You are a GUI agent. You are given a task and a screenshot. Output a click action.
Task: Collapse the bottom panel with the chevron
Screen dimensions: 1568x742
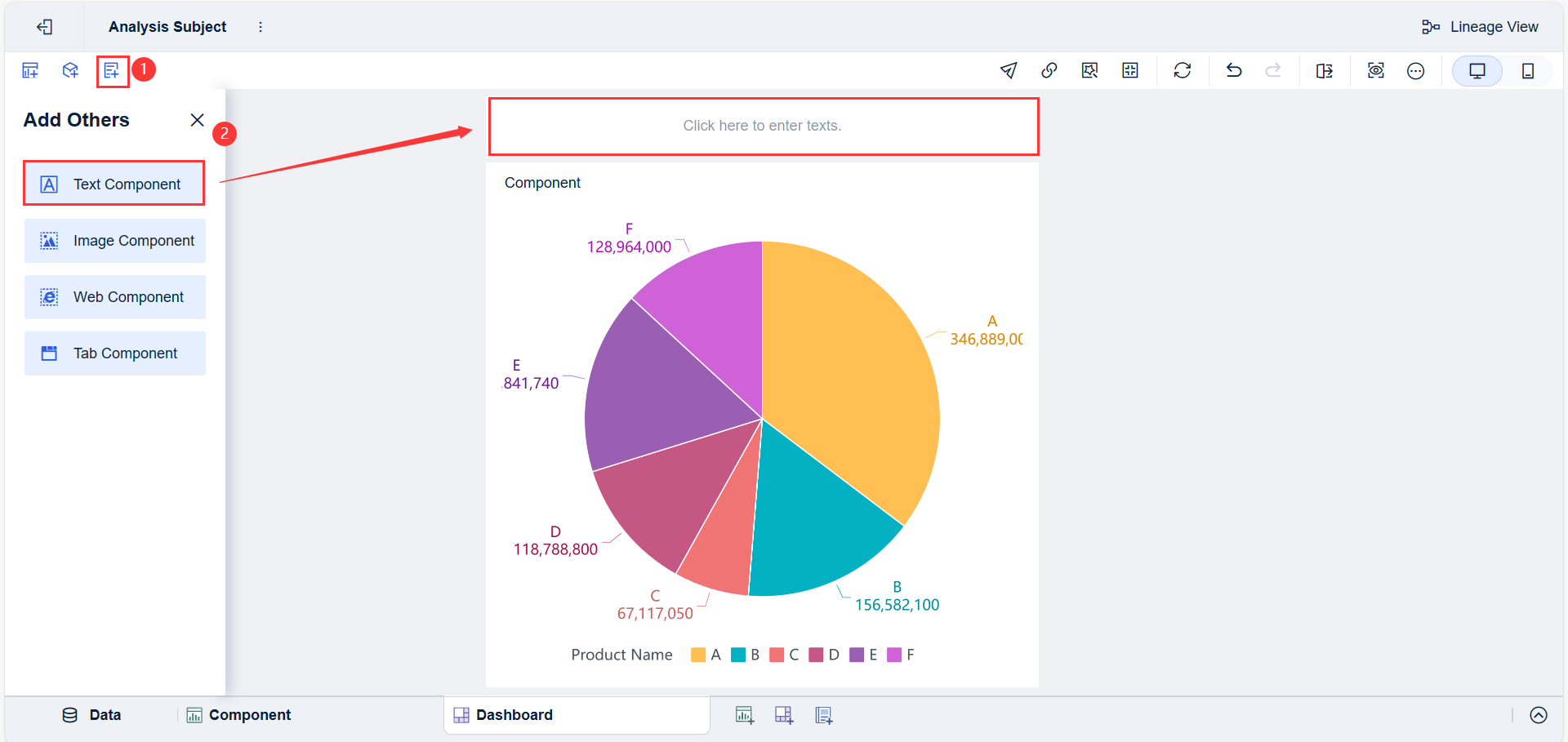[x=1538, y=714]
